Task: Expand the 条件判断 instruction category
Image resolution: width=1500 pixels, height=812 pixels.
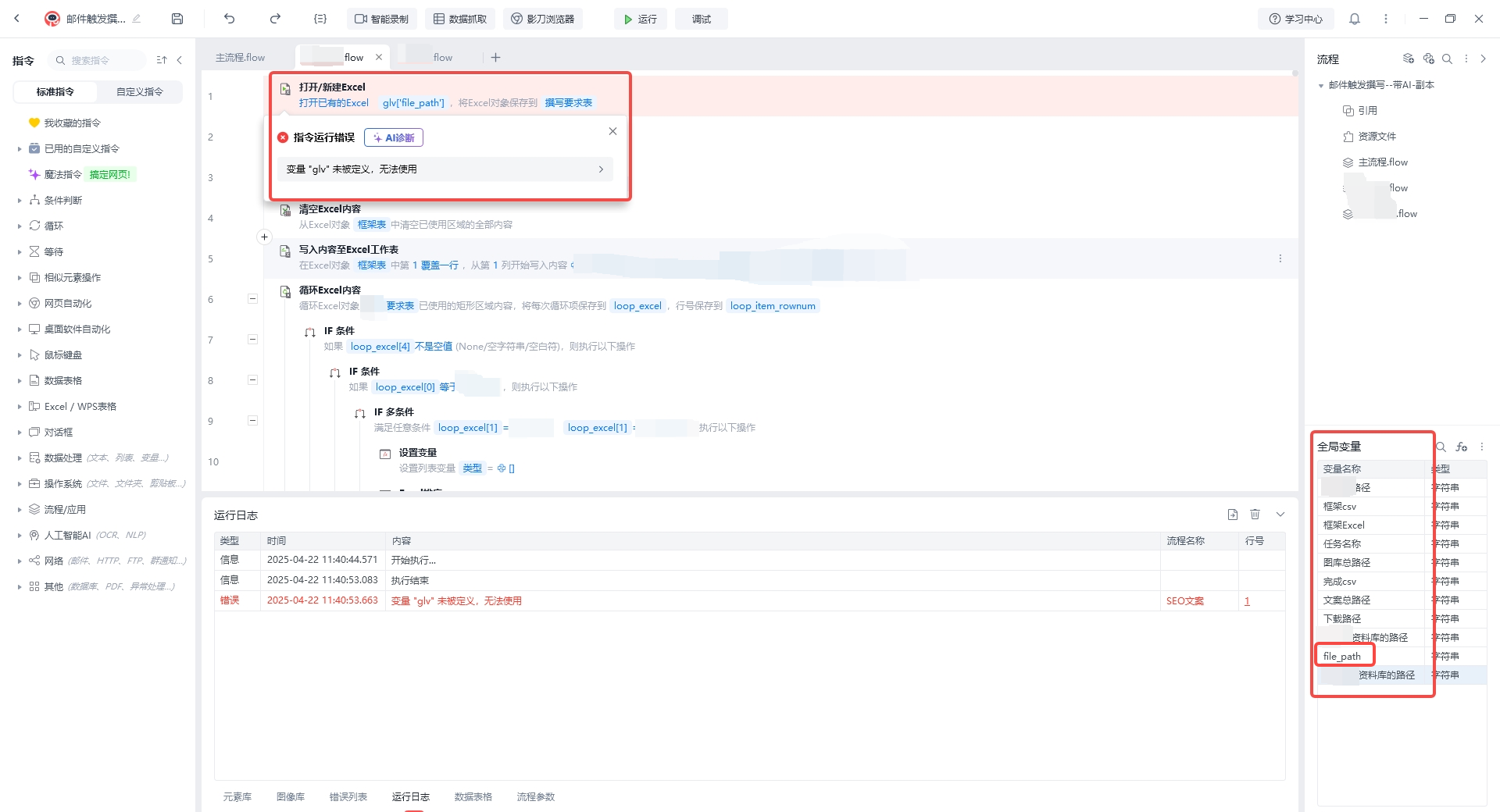Action: pyautogui.click(x=20, y=201)
